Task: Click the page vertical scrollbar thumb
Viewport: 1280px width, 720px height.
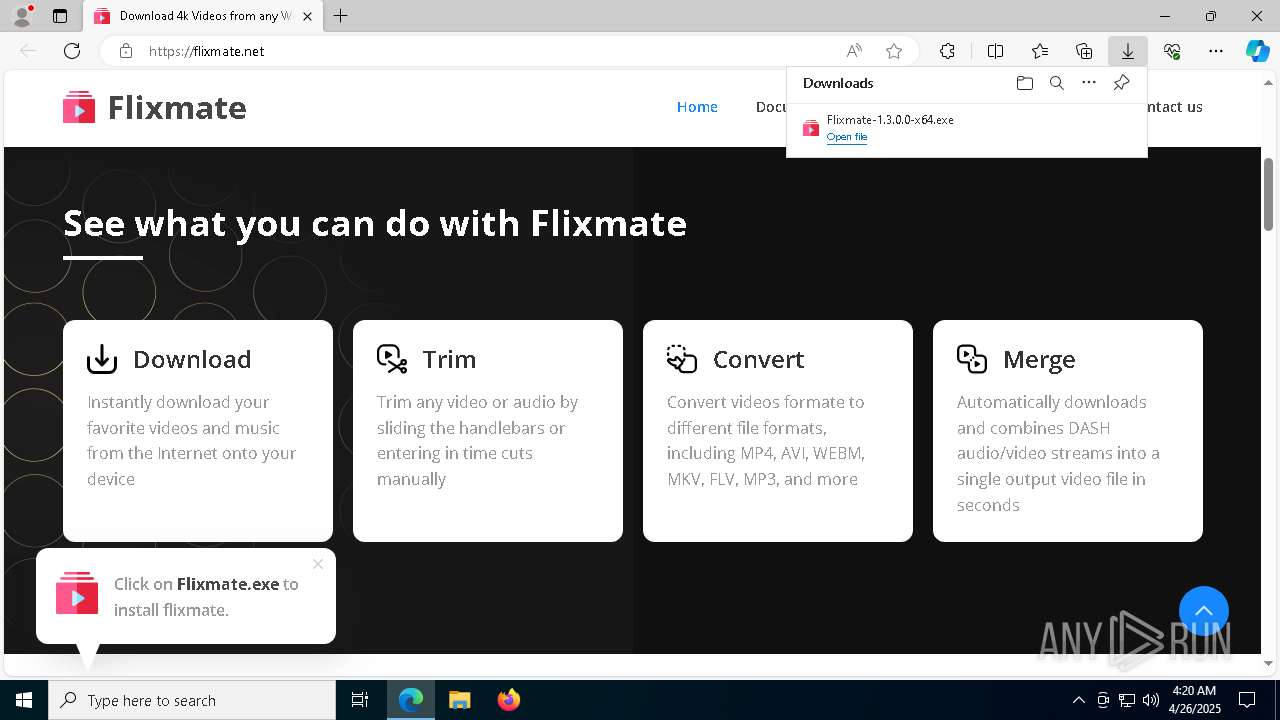Action: click(x=1269, y=194)
